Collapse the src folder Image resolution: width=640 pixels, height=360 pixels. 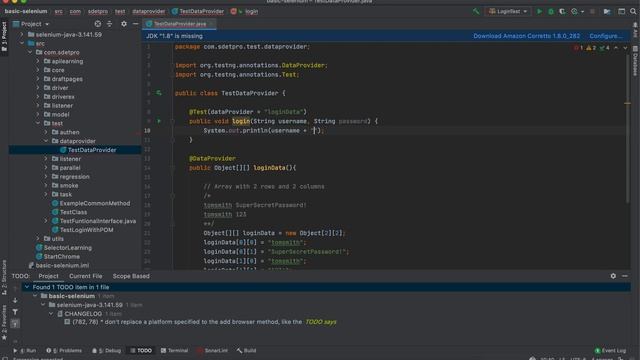tap(22, 43)
